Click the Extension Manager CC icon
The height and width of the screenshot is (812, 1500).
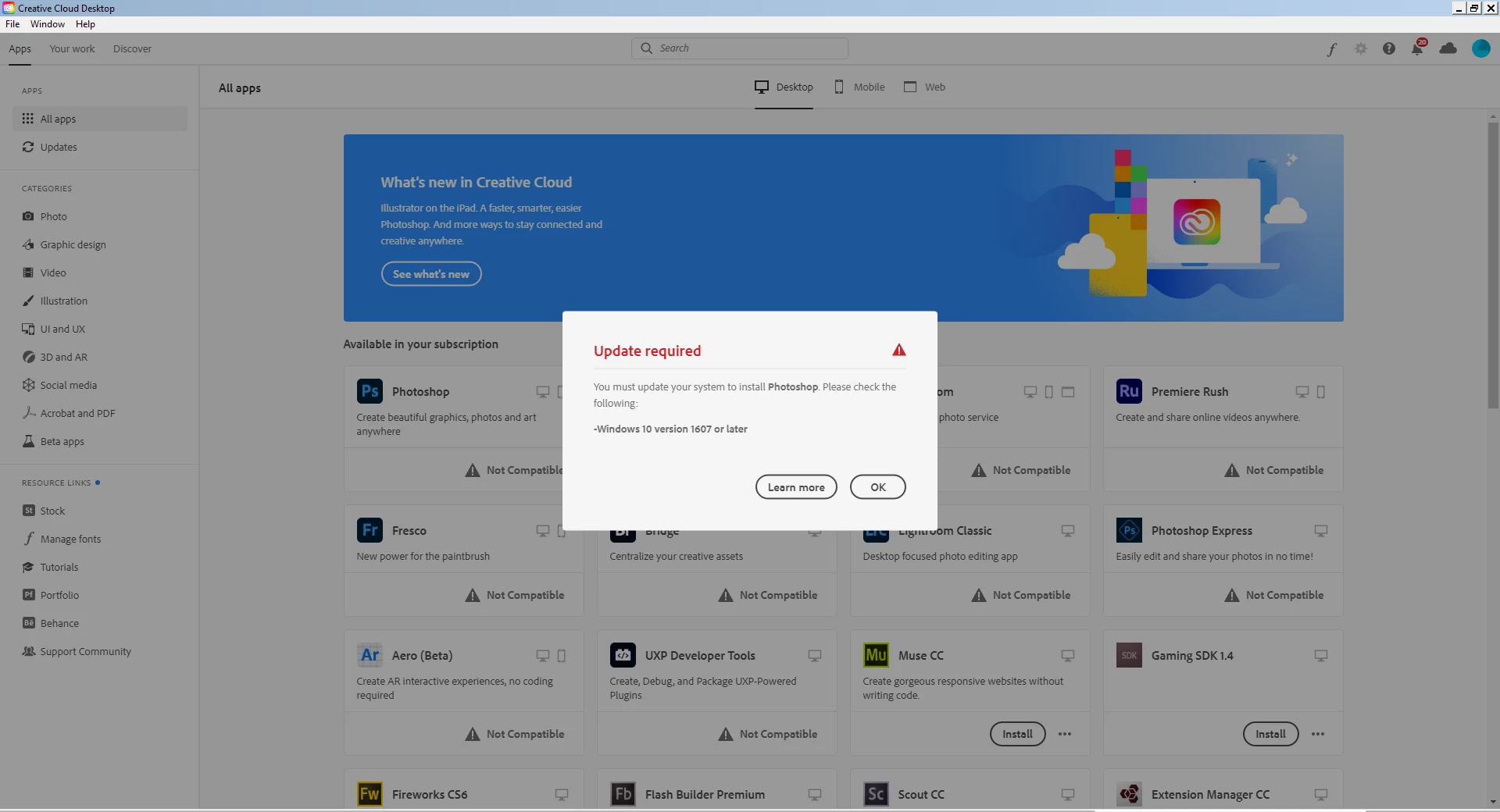pos(1129,794)
